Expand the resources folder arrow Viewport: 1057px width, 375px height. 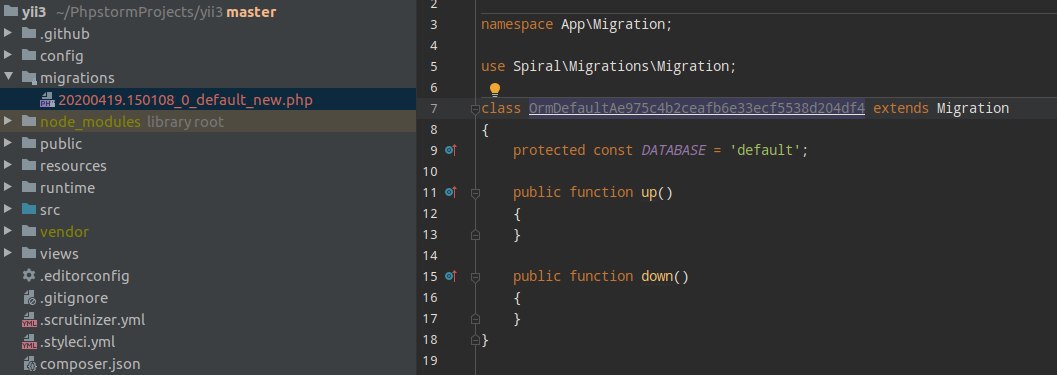pyautogui.click(x=8, y=166)
